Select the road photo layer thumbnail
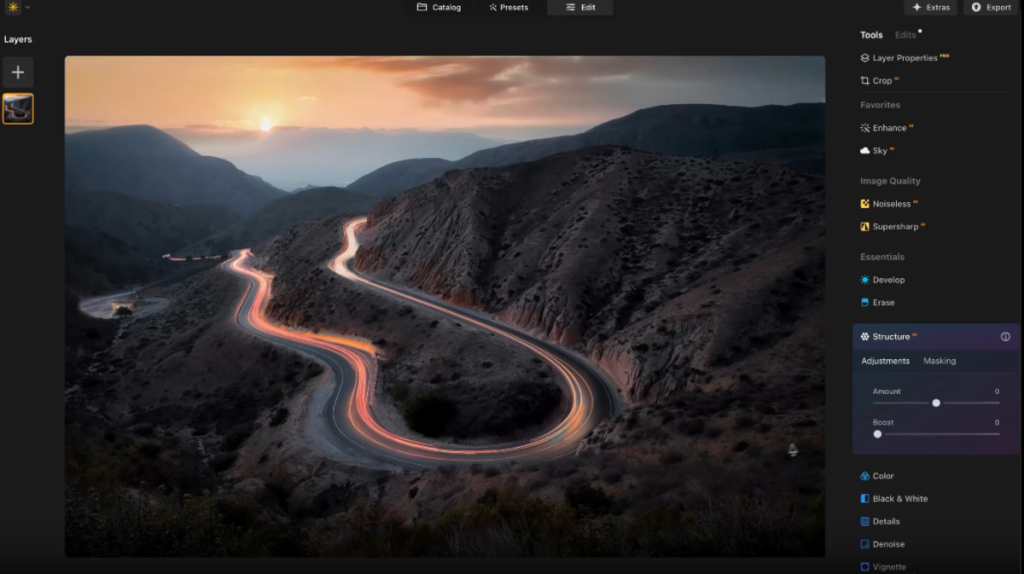The height and width of the screenshot is (574, 1024). click(x=18, y=108)
